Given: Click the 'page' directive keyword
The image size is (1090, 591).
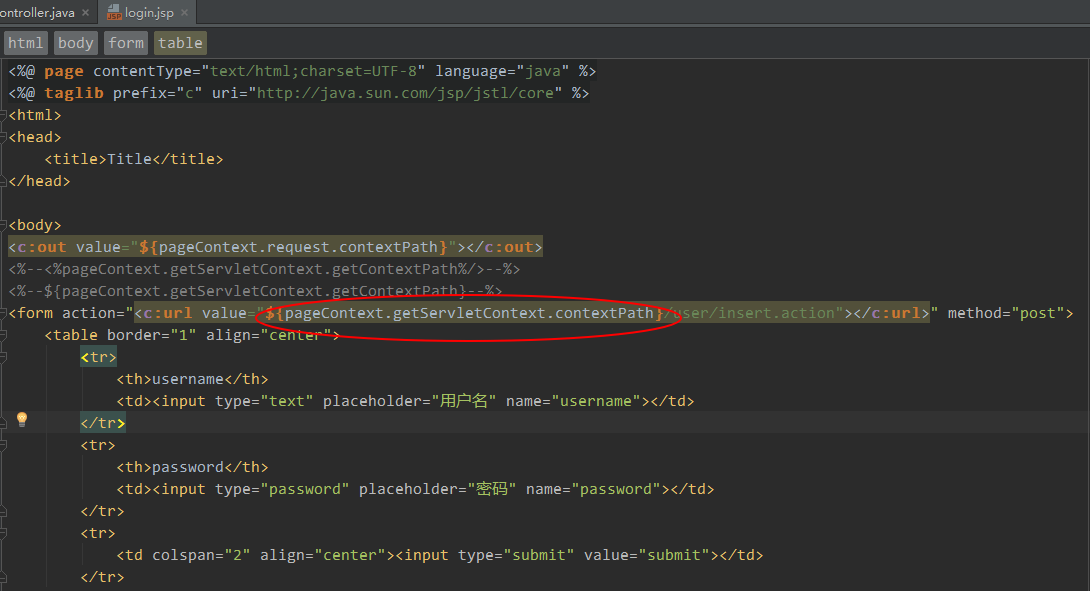Looking at the screenshot, I should tap(64, 71).
